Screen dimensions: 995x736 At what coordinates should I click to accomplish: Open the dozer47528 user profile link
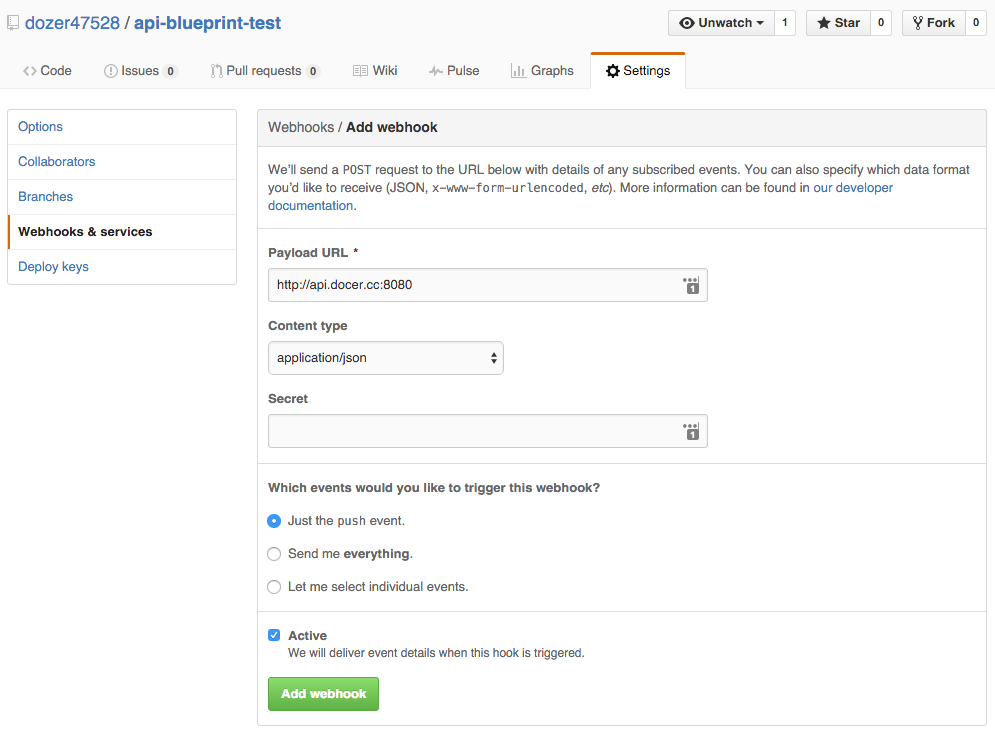pyautogui.click(x=72, y=23)
